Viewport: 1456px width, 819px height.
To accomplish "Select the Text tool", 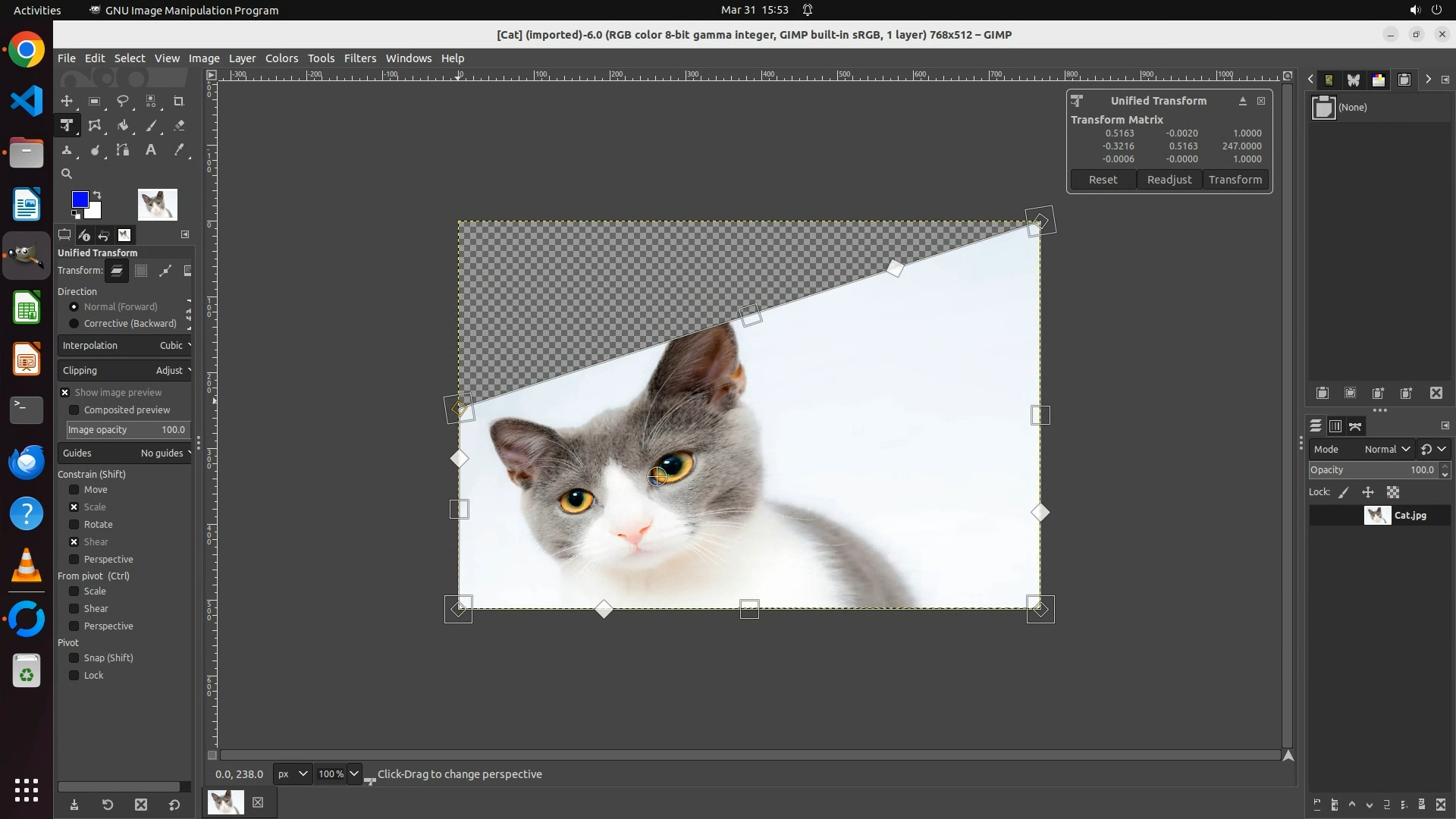I will [151, 150].
